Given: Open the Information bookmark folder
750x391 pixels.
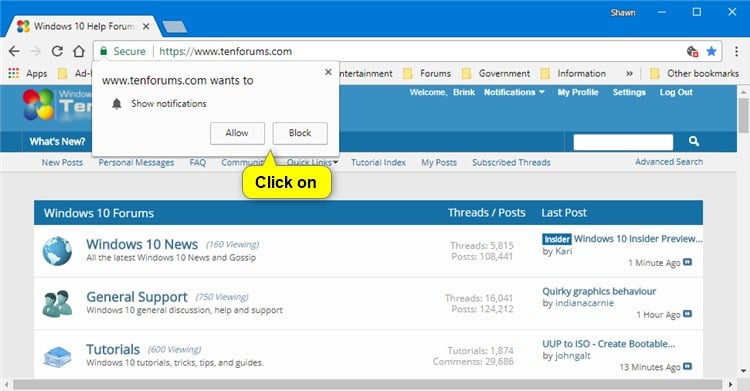Looking at the screenshot, I should (573, 73).
